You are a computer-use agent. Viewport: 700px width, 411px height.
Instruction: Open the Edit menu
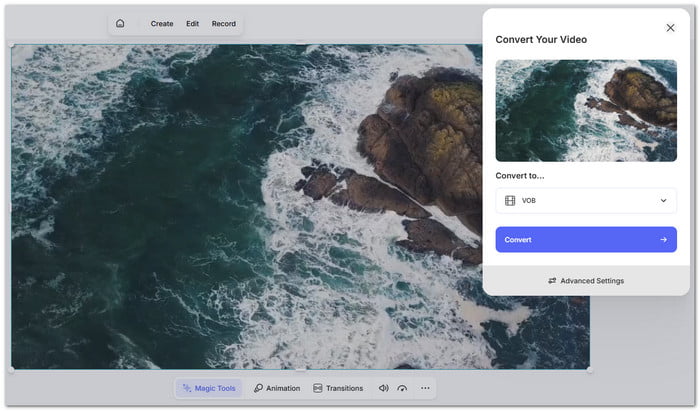[x=192, y=24]
